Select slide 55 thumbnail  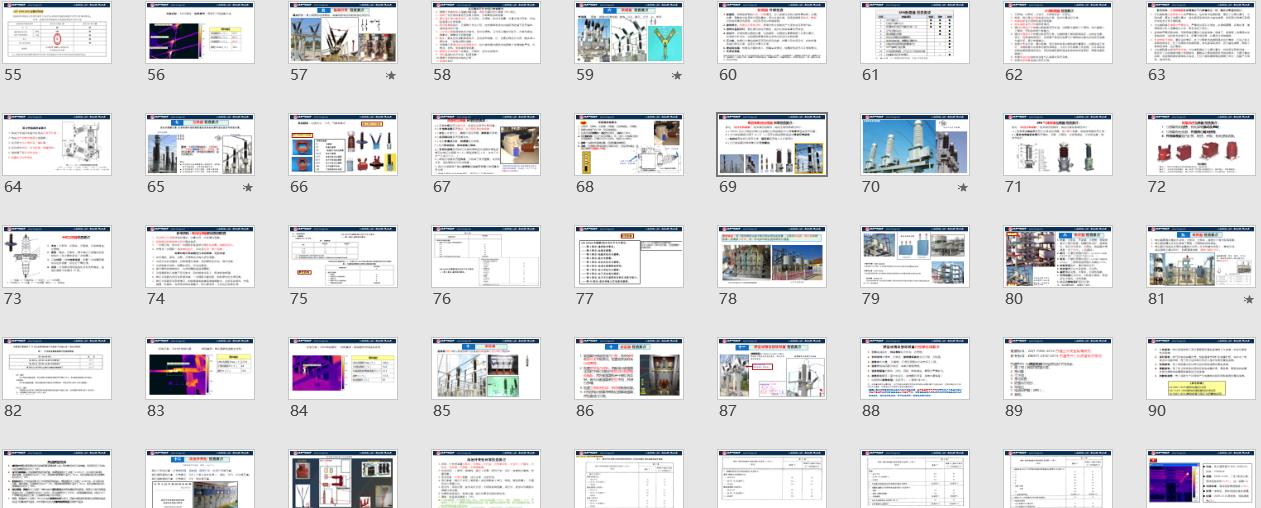pyautogui.click(x=57, y=33)
